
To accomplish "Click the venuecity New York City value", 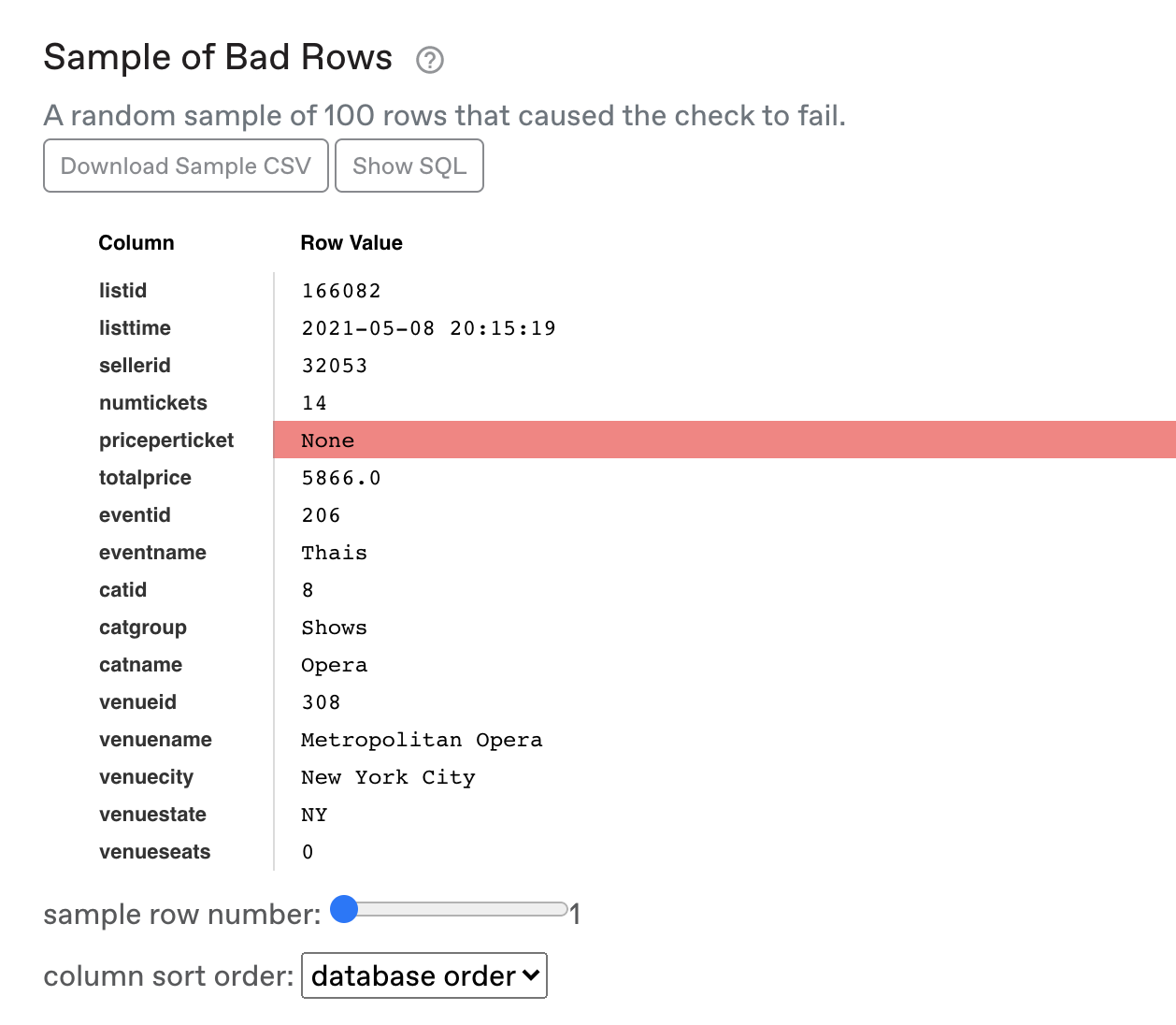I will pos(388,777).
